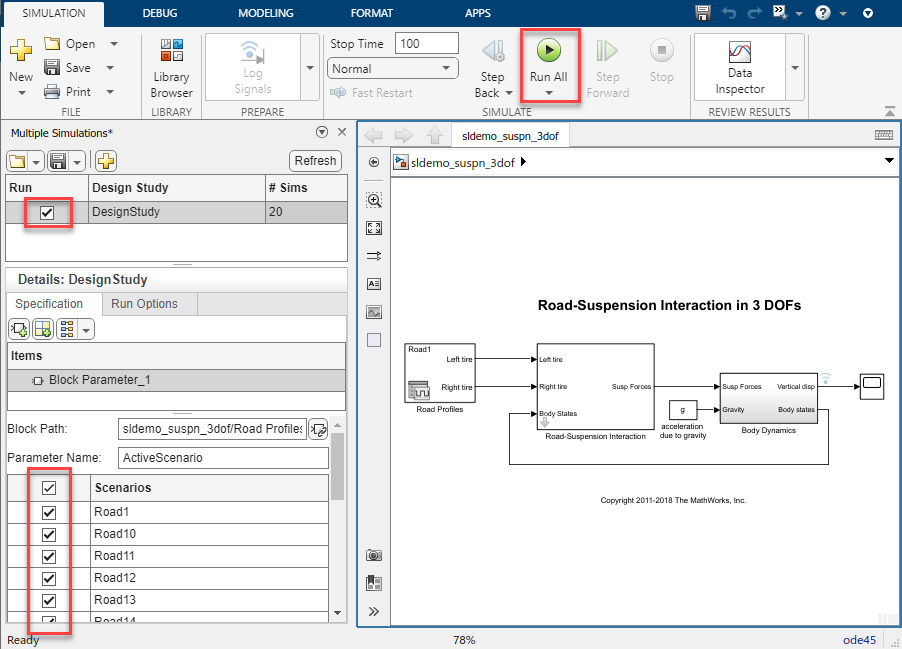The width and height of the screenshot is (902, 649).
Task: Click the Refresh button
Action: pos(315,161)
